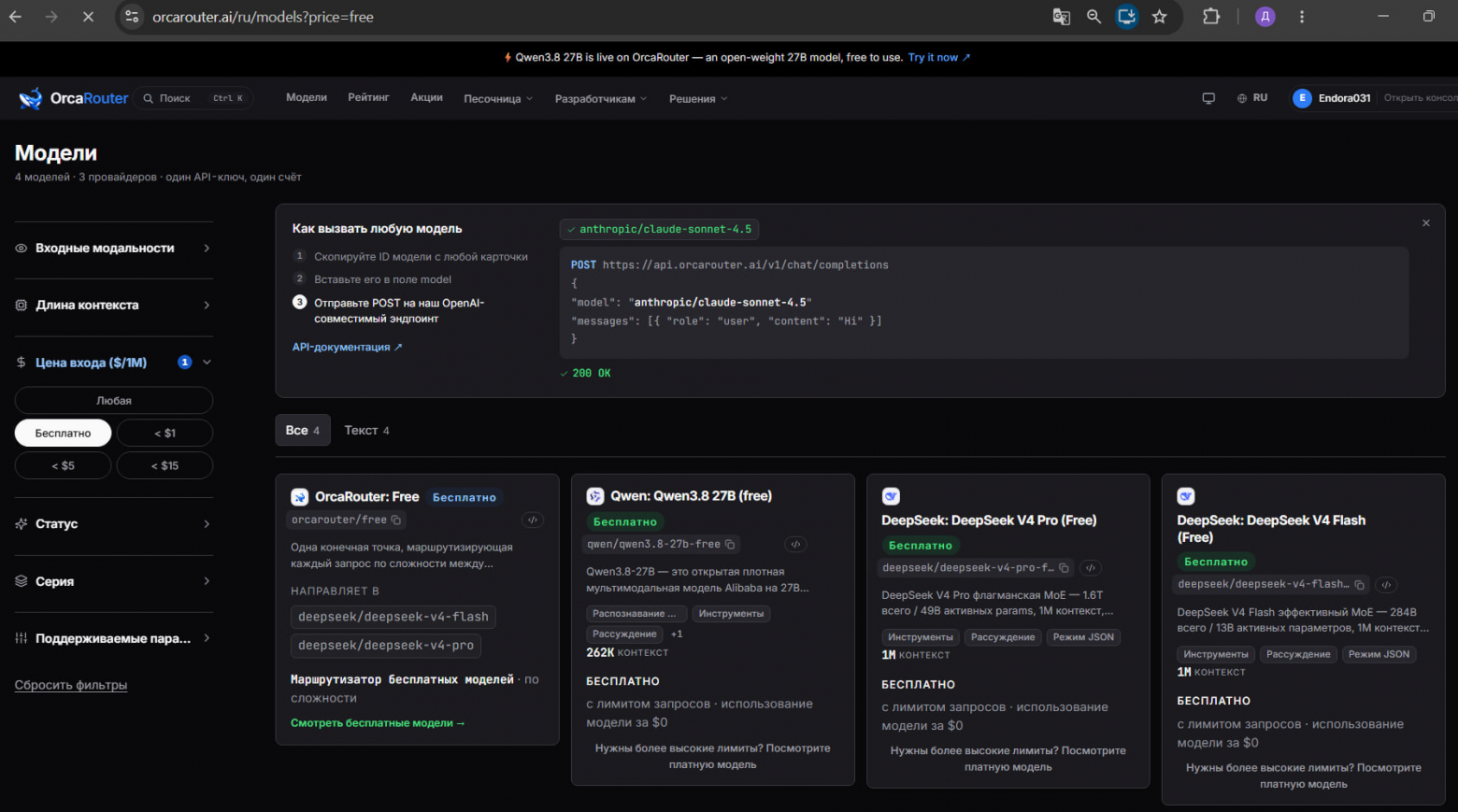Go back using the browser back arrow
Viewport: 1458px width, 812px height.
pyautogui.click(x=15, y=17)
